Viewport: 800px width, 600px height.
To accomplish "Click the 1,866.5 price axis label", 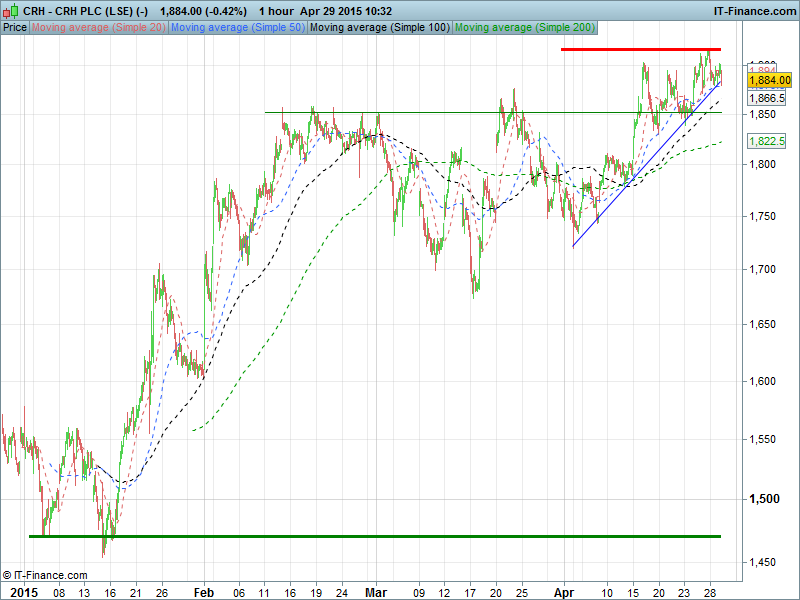I will [x=768, y=99].
